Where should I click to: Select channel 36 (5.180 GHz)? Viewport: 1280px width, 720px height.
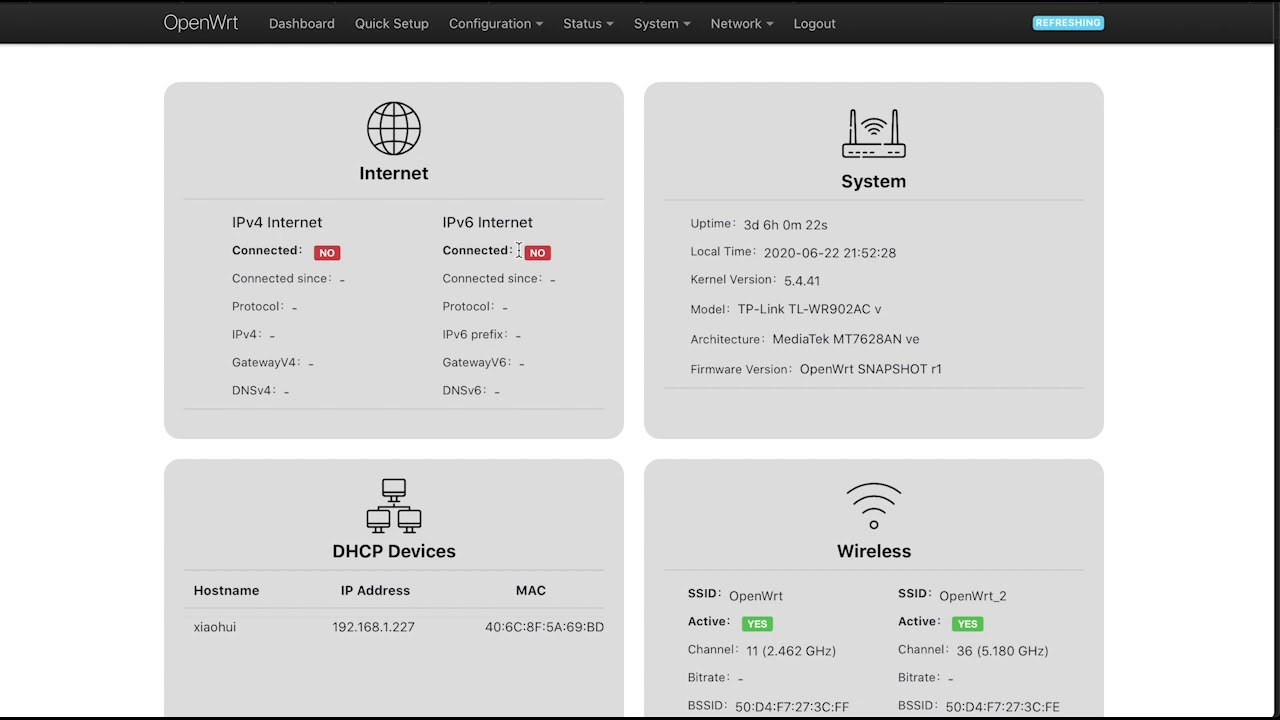pos(1002,651)
